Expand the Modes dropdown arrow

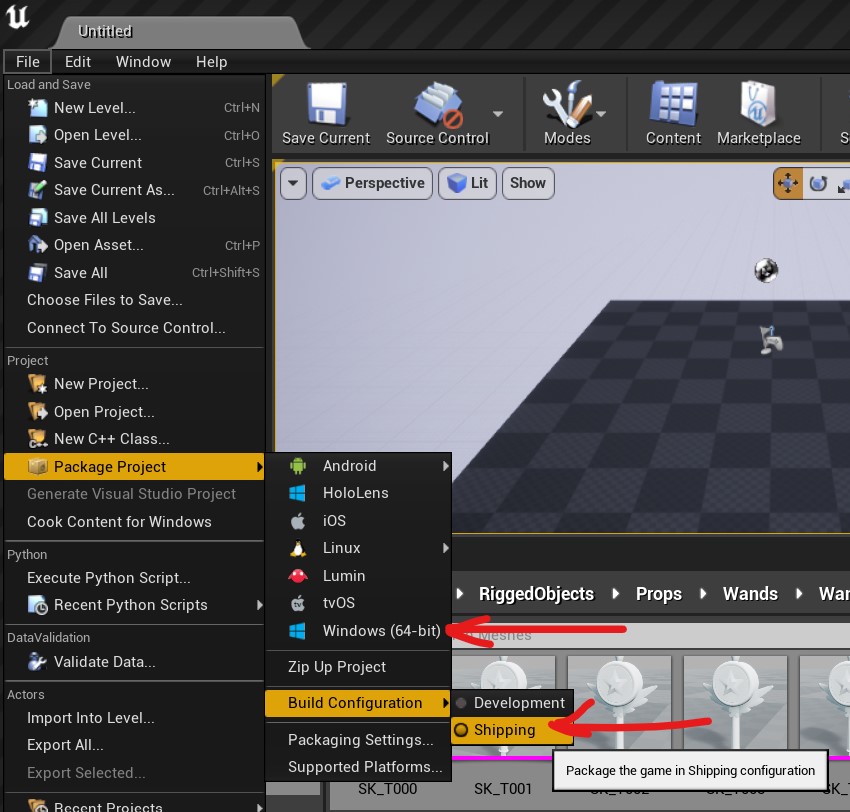click(x=601, y=114)
